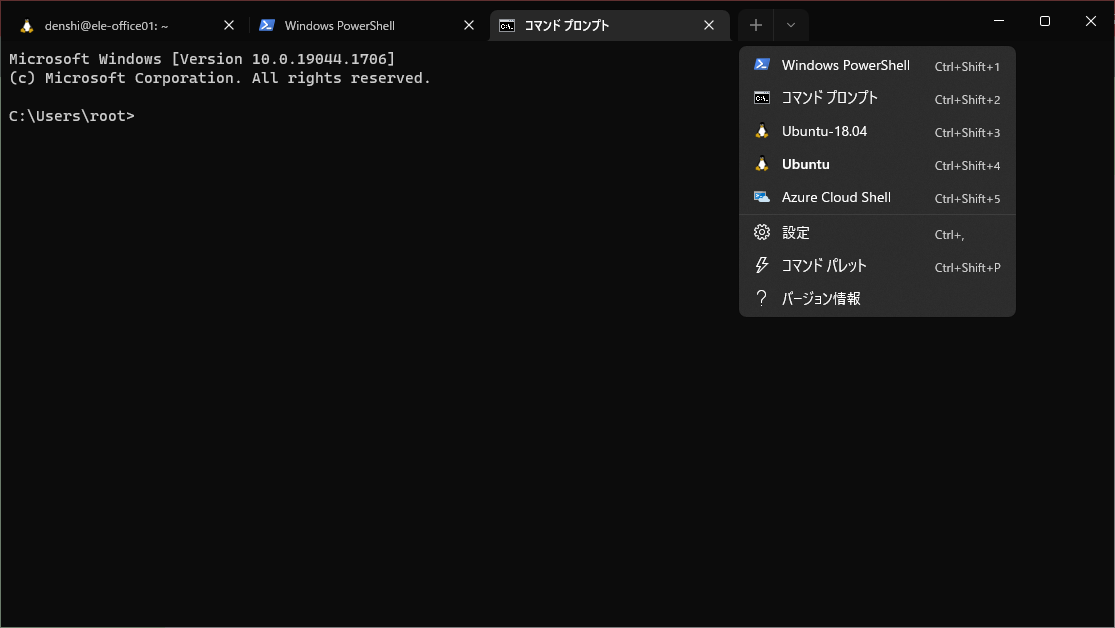Click the penguin icon next to bold Ubuntu
The width and height of the screenshot is (1115, 628).
[x=762, y=164]
